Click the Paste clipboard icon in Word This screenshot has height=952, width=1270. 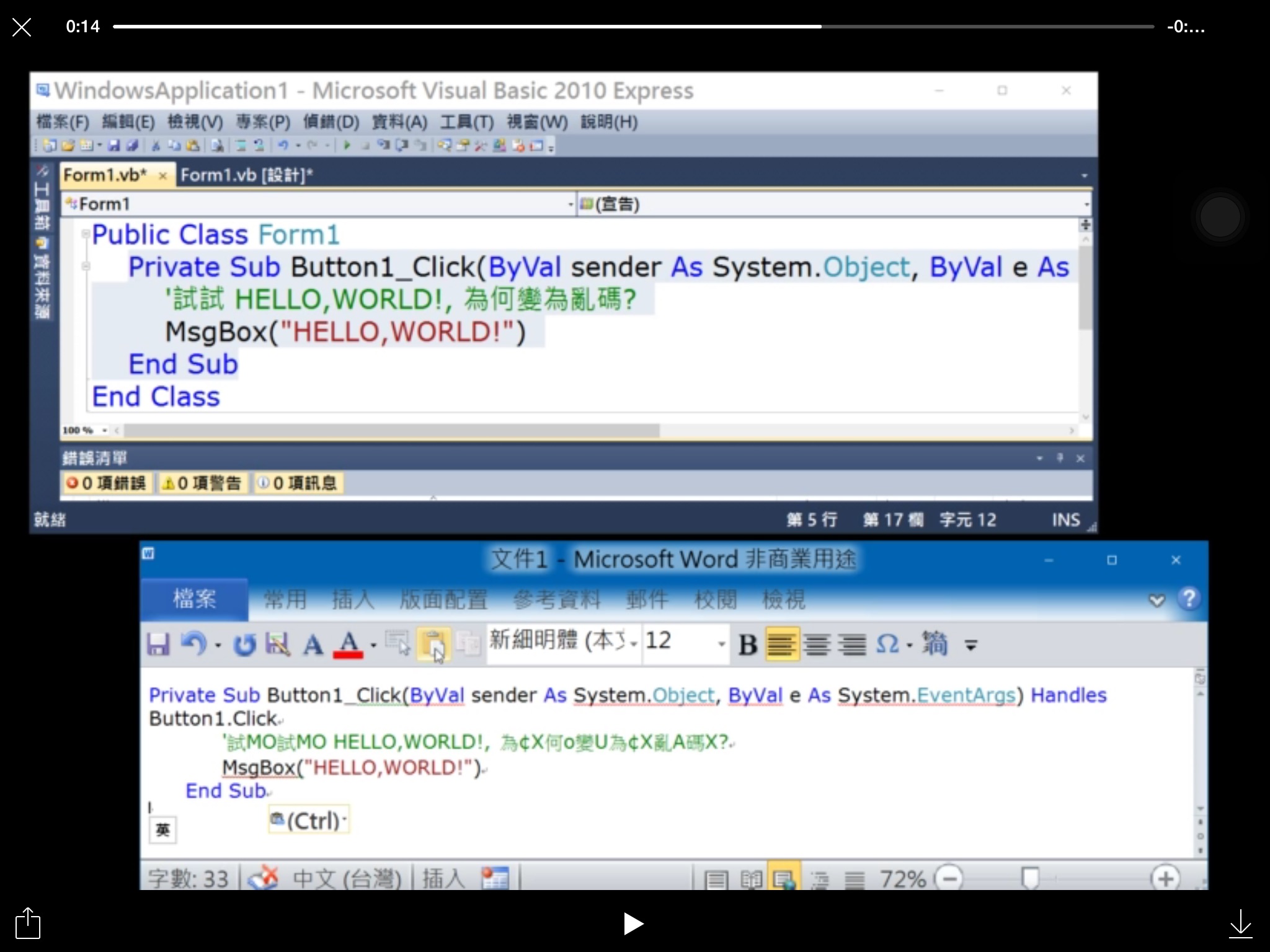tap(433, 645)
